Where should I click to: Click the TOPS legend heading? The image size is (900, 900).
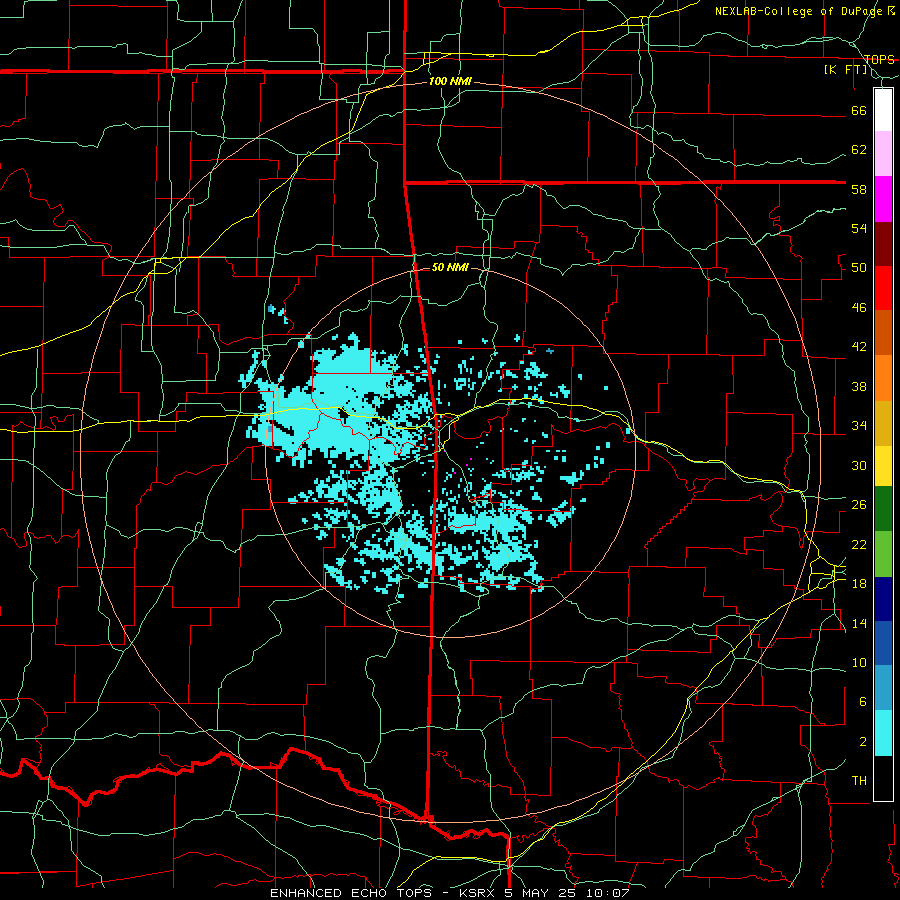pyautogui.click(x=879, y=59)
